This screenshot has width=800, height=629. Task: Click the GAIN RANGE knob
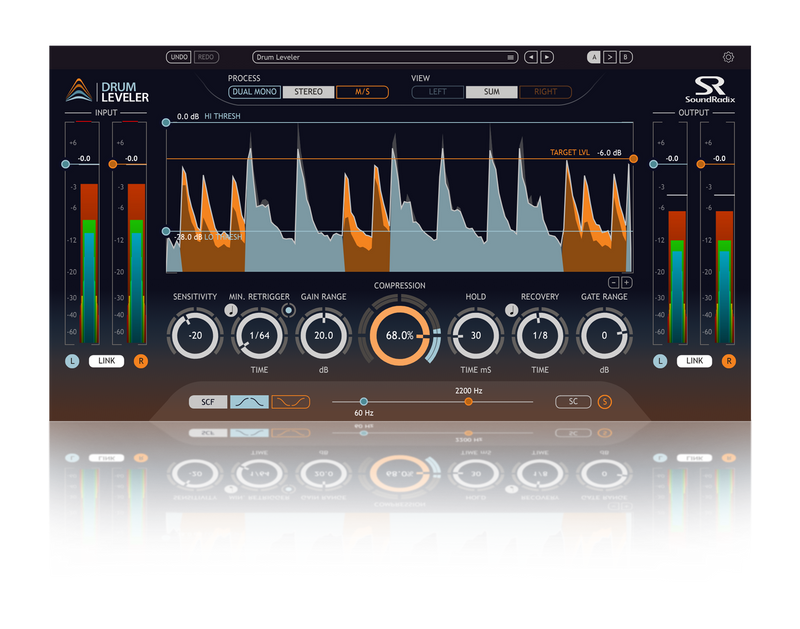pyautogui.click(x=323, y=335)
